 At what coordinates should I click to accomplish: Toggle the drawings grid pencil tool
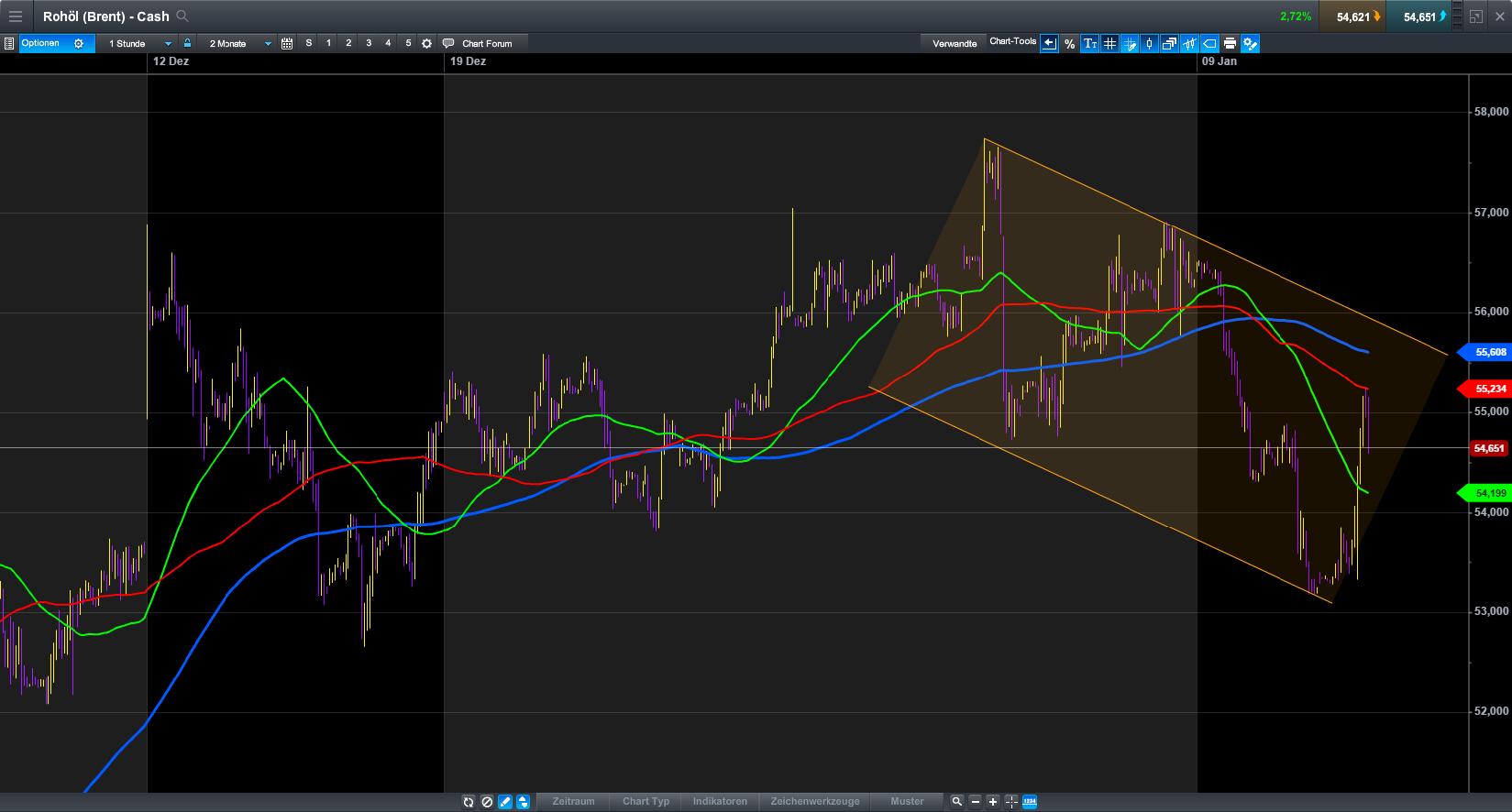click(x=1130, y=43)
